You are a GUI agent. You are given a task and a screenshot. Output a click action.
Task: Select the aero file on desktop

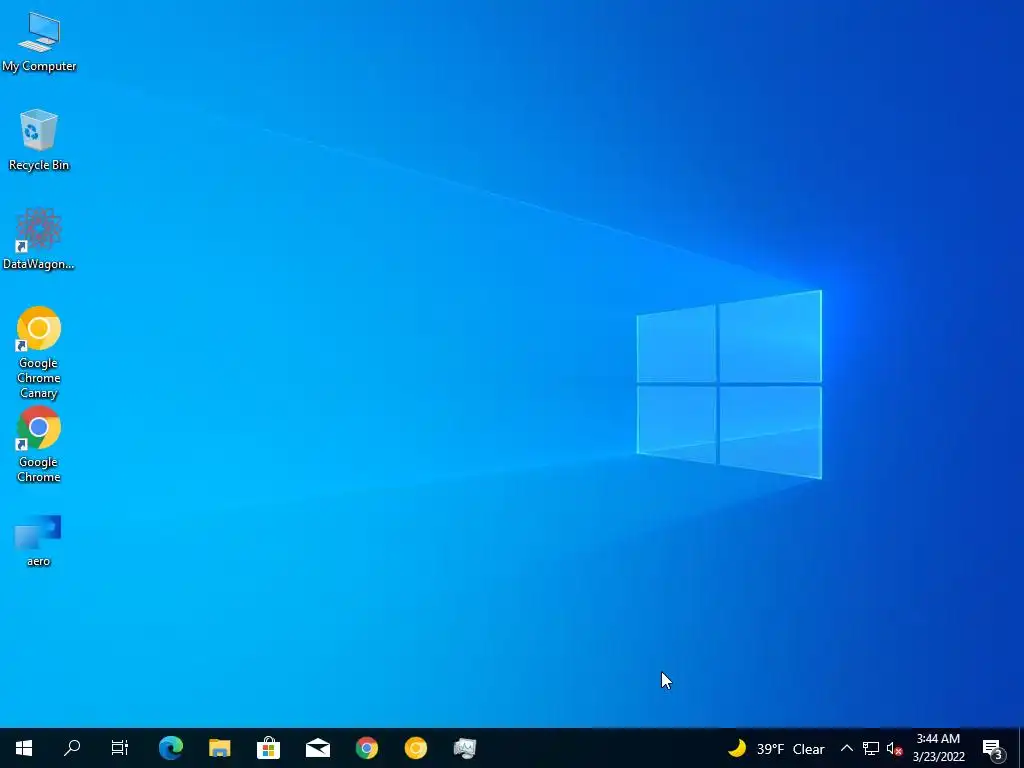point(39,541)
